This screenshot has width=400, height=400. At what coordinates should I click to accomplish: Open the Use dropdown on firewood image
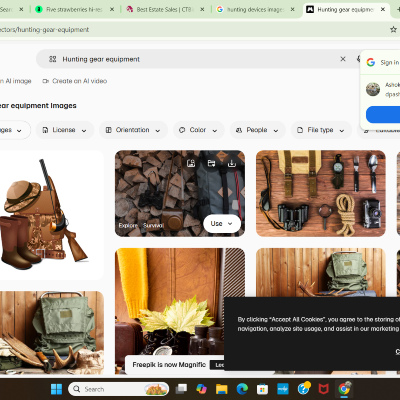point(222,224)
